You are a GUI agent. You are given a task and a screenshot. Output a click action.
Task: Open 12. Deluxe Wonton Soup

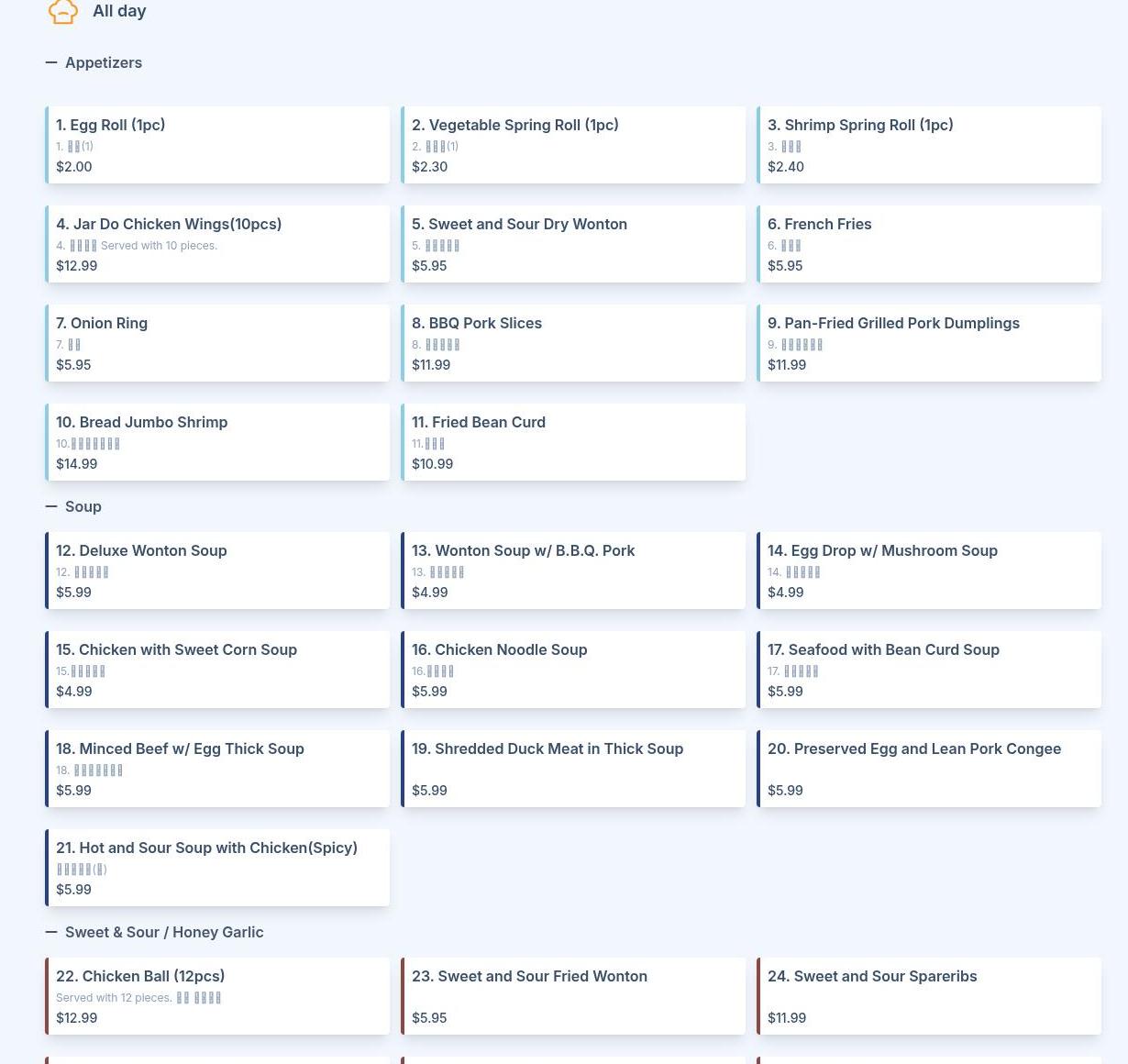(x=217, y=571)
